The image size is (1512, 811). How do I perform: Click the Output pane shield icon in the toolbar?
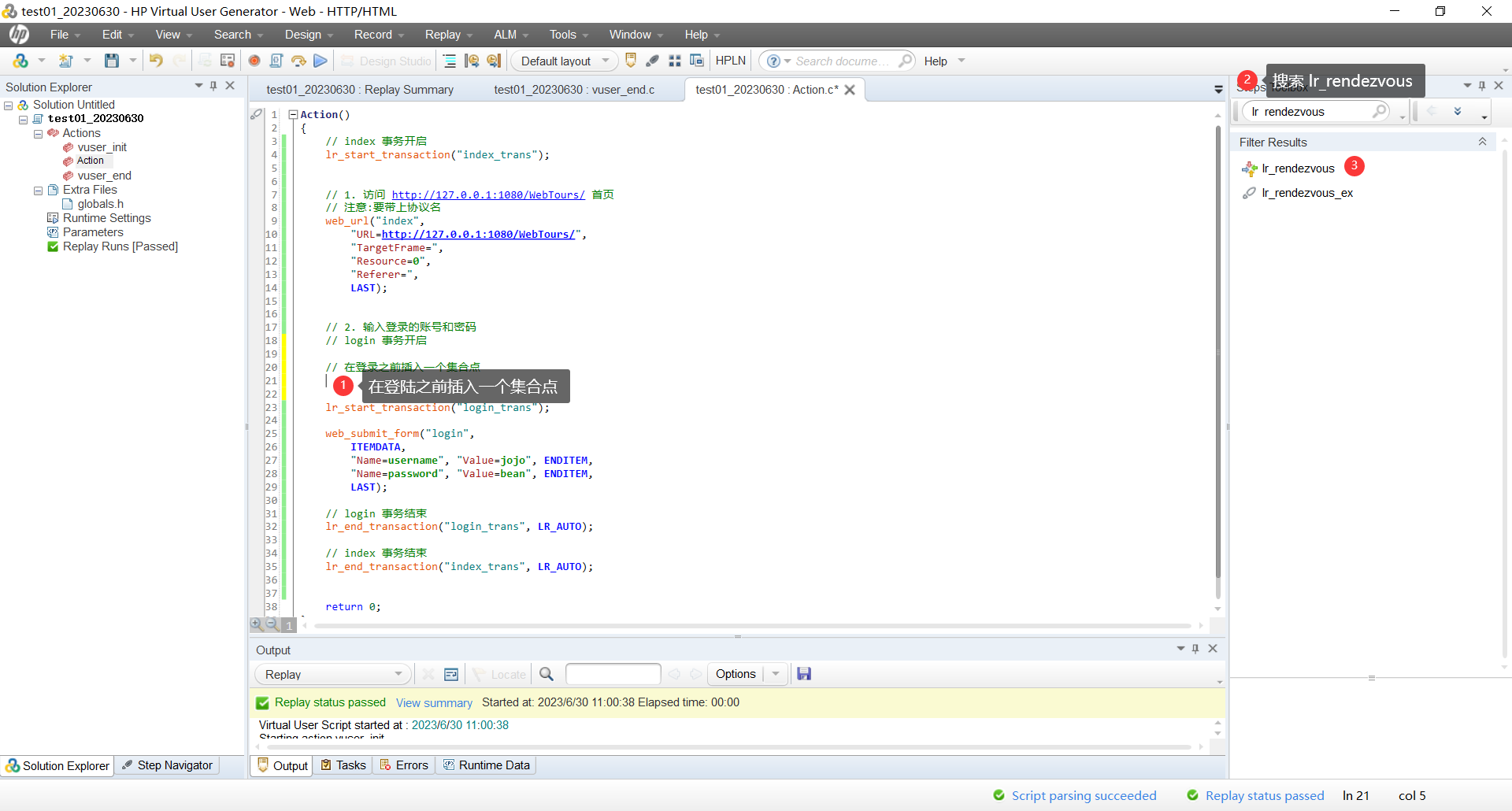coord(631,61)
